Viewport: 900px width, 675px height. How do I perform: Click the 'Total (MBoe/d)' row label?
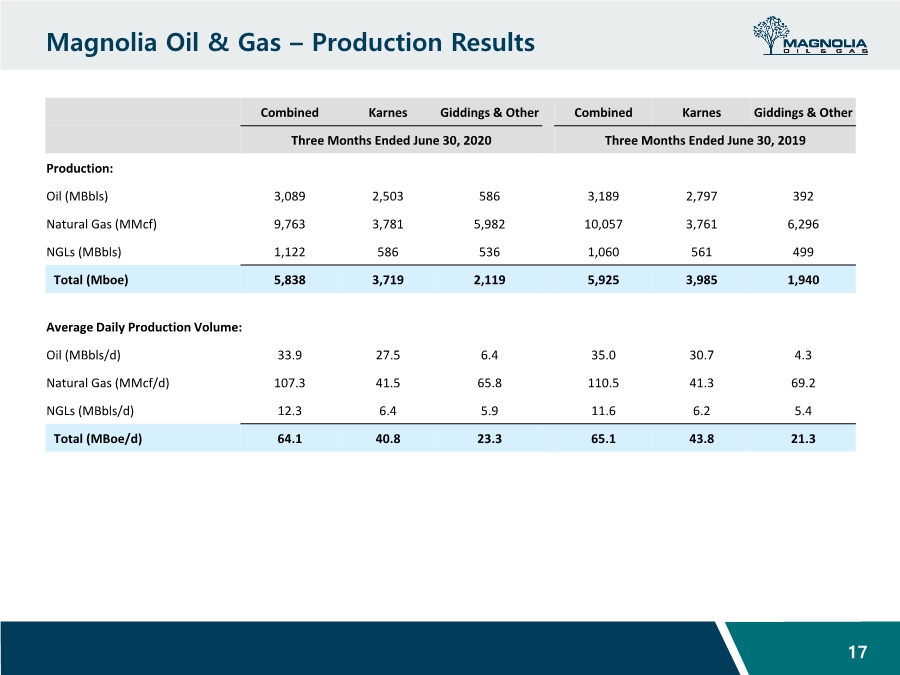(98, 439)
